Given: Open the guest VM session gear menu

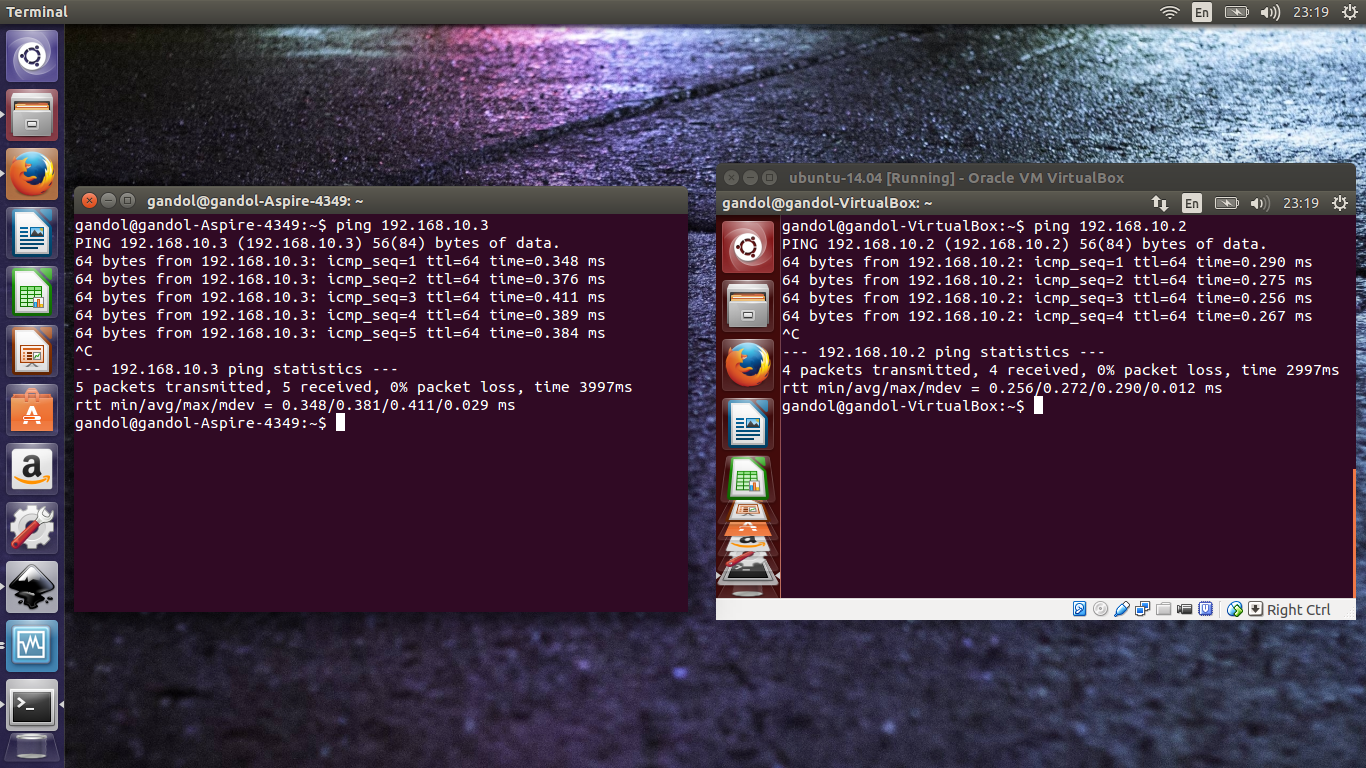Looking at the screenshot, I should coord(1340,202).
